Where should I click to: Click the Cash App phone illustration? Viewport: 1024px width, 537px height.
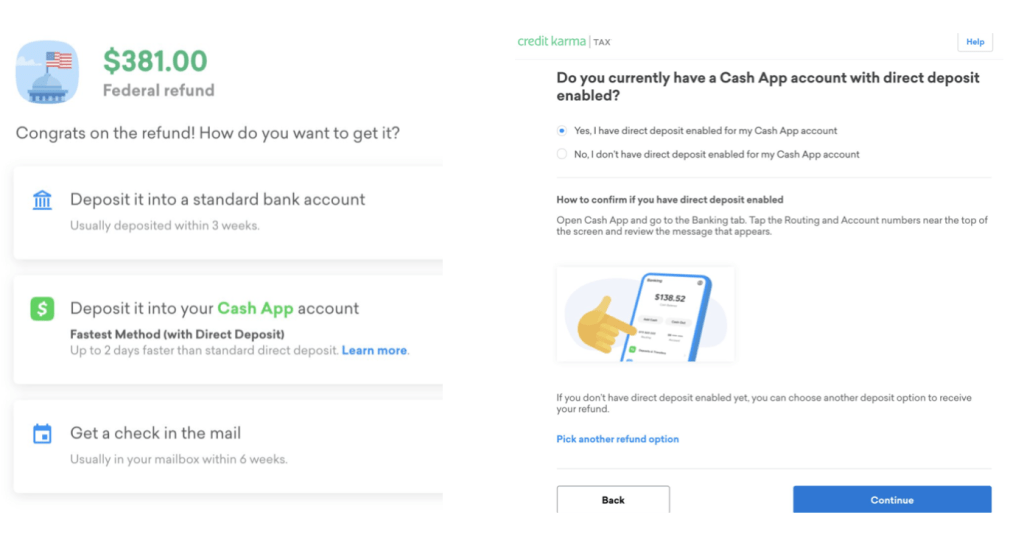click(x=646, y=314)
